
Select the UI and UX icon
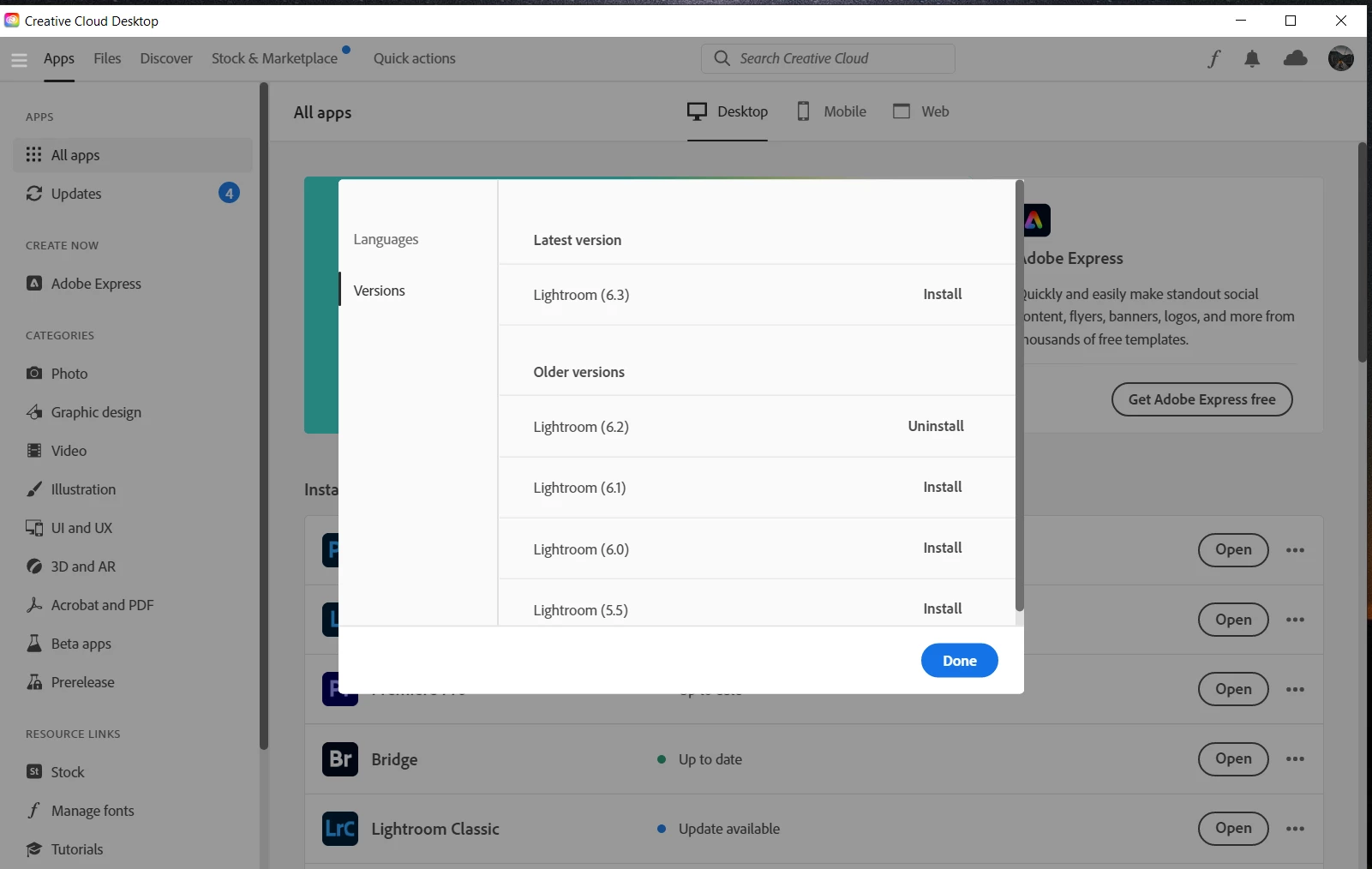tap(33, 527)
